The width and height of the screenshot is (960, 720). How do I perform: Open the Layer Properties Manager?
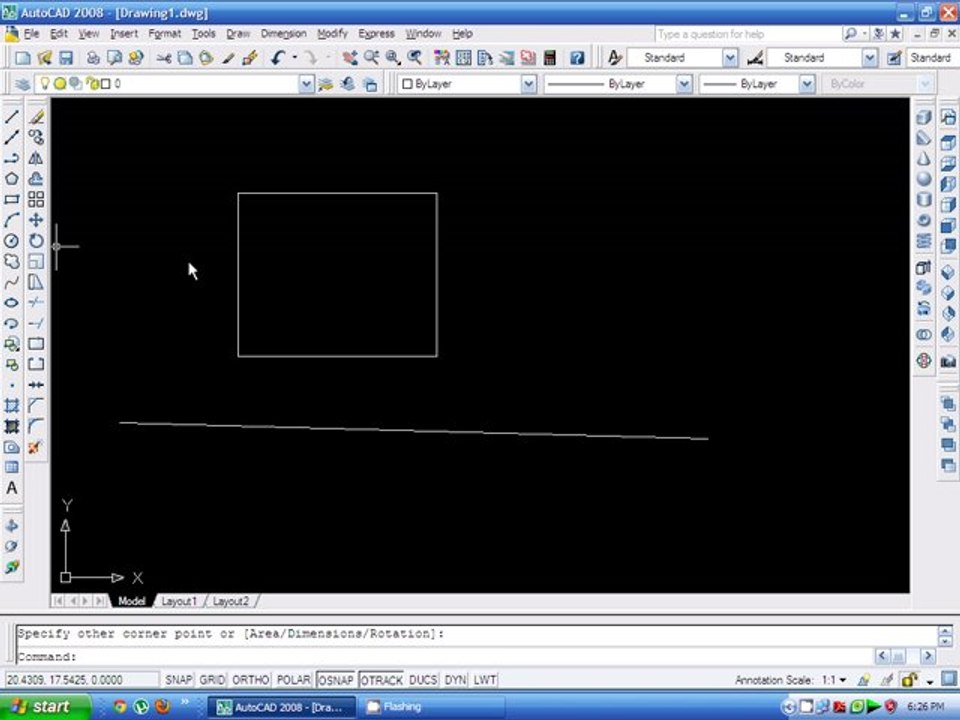[x=22, y=84]
